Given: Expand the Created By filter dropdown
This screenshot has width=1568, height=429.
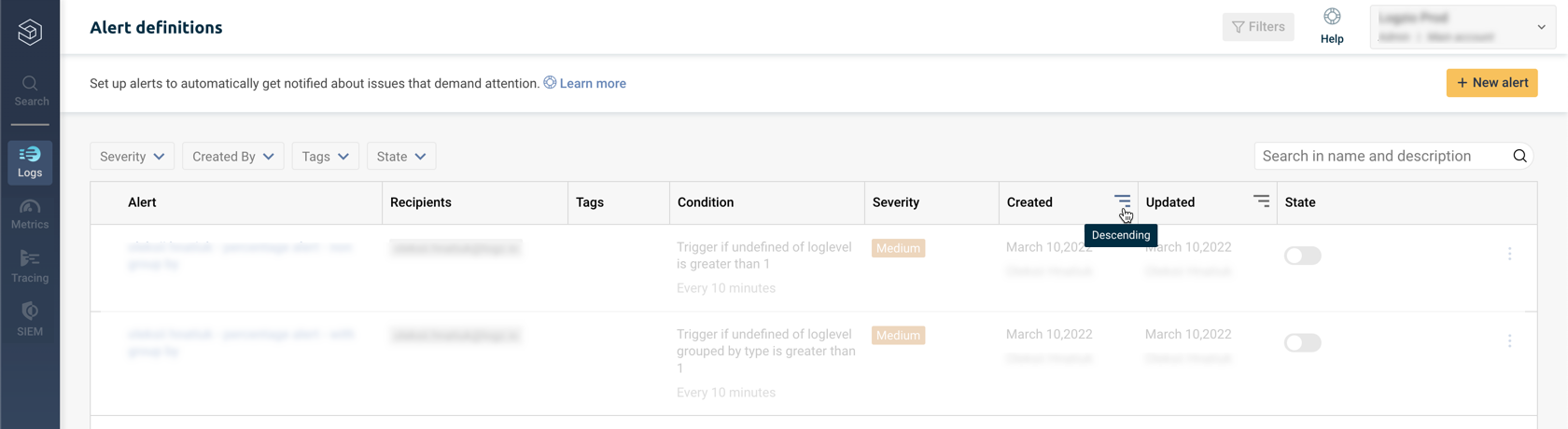Looking at the screenshot, I should point(232,157).
